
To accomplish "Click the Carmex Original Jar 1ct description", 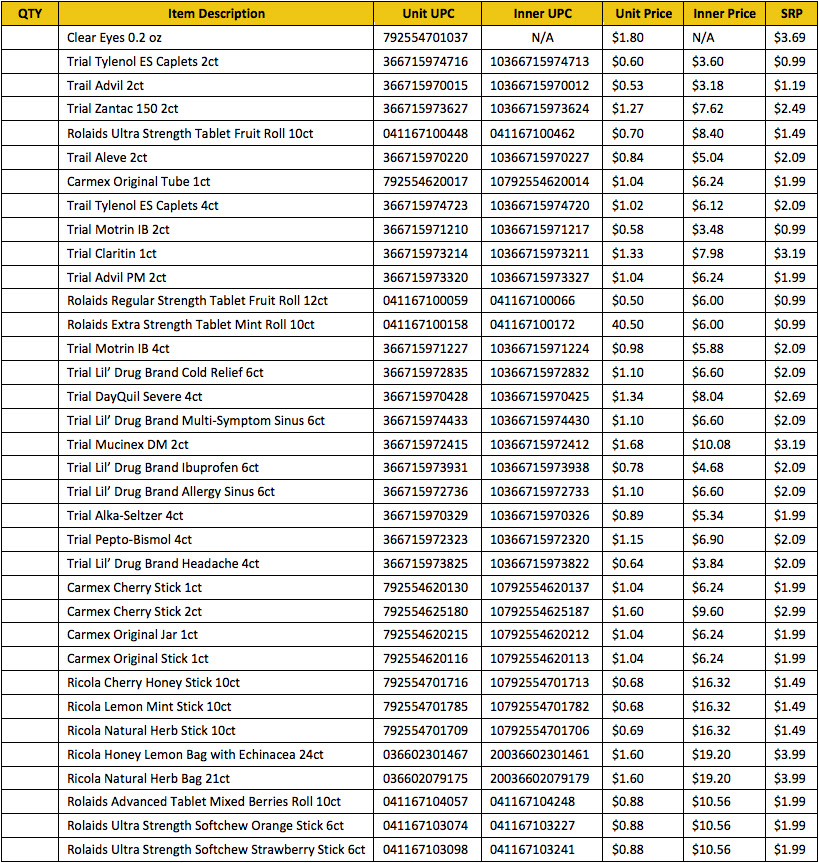I will (x=132, y=635).
